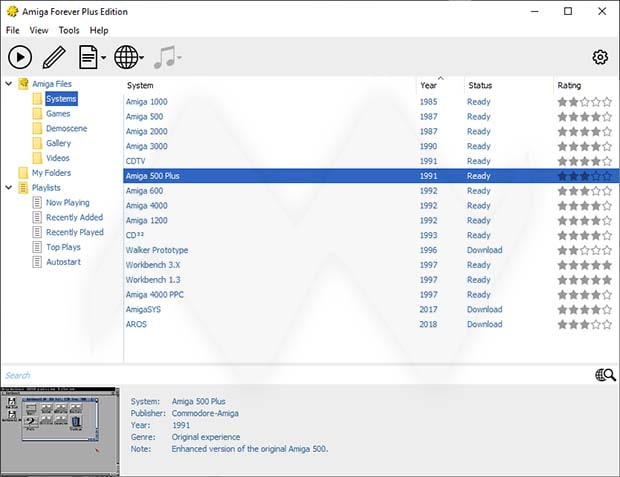Select the Systems tree item

tap(61, 99)
